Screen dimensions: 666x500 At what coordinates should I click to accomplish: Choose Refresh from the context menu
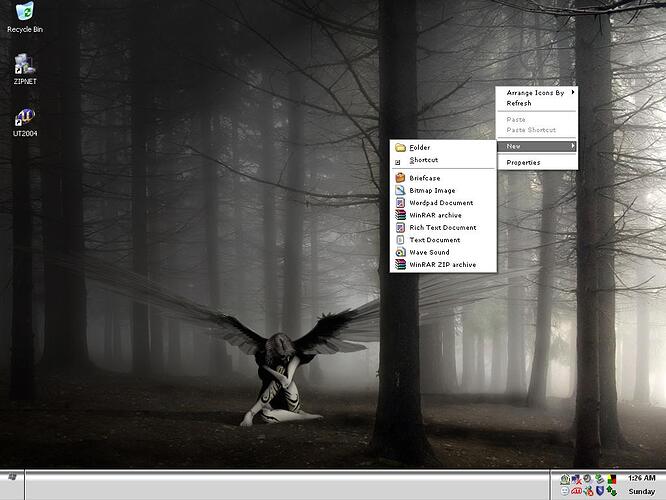coord(519,103)
